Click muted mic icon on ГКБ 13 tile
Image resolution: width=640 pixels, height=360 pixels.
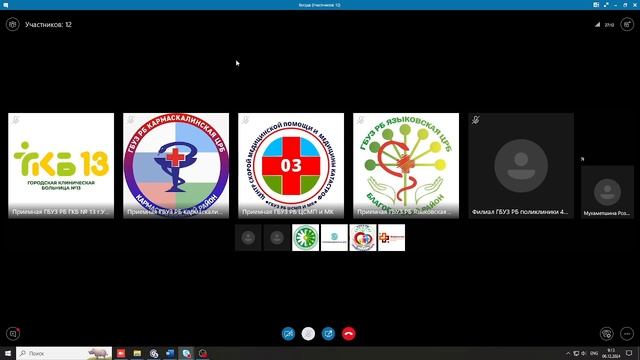click(16, 120)
